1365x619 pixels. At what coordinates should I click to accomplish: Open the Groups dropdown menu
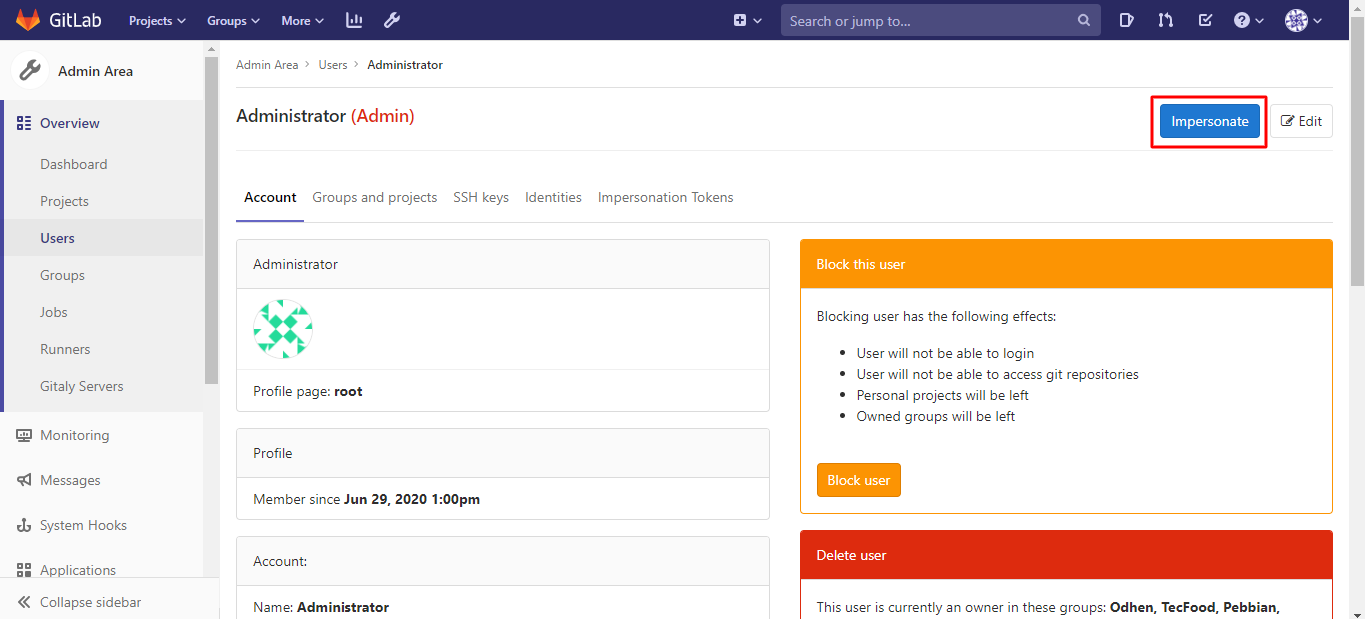point(234,20)
